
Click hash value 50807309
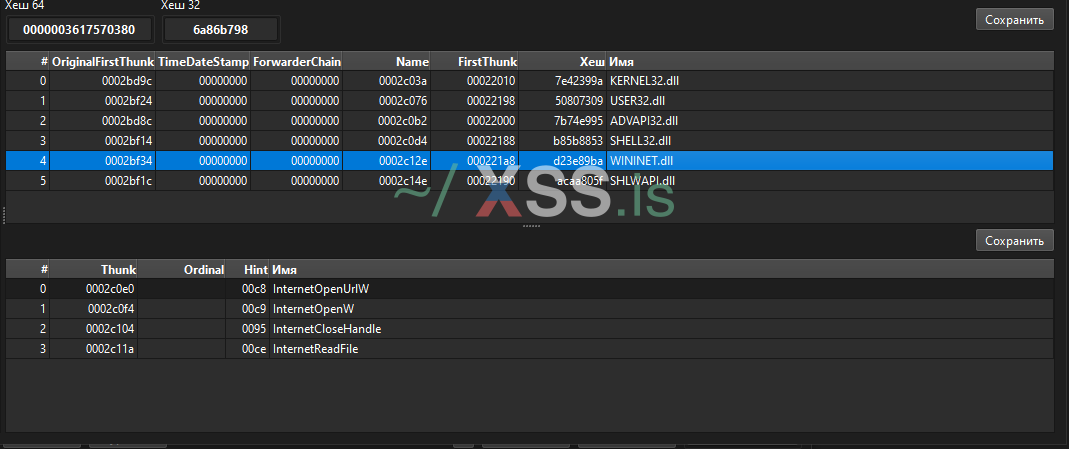579,101
